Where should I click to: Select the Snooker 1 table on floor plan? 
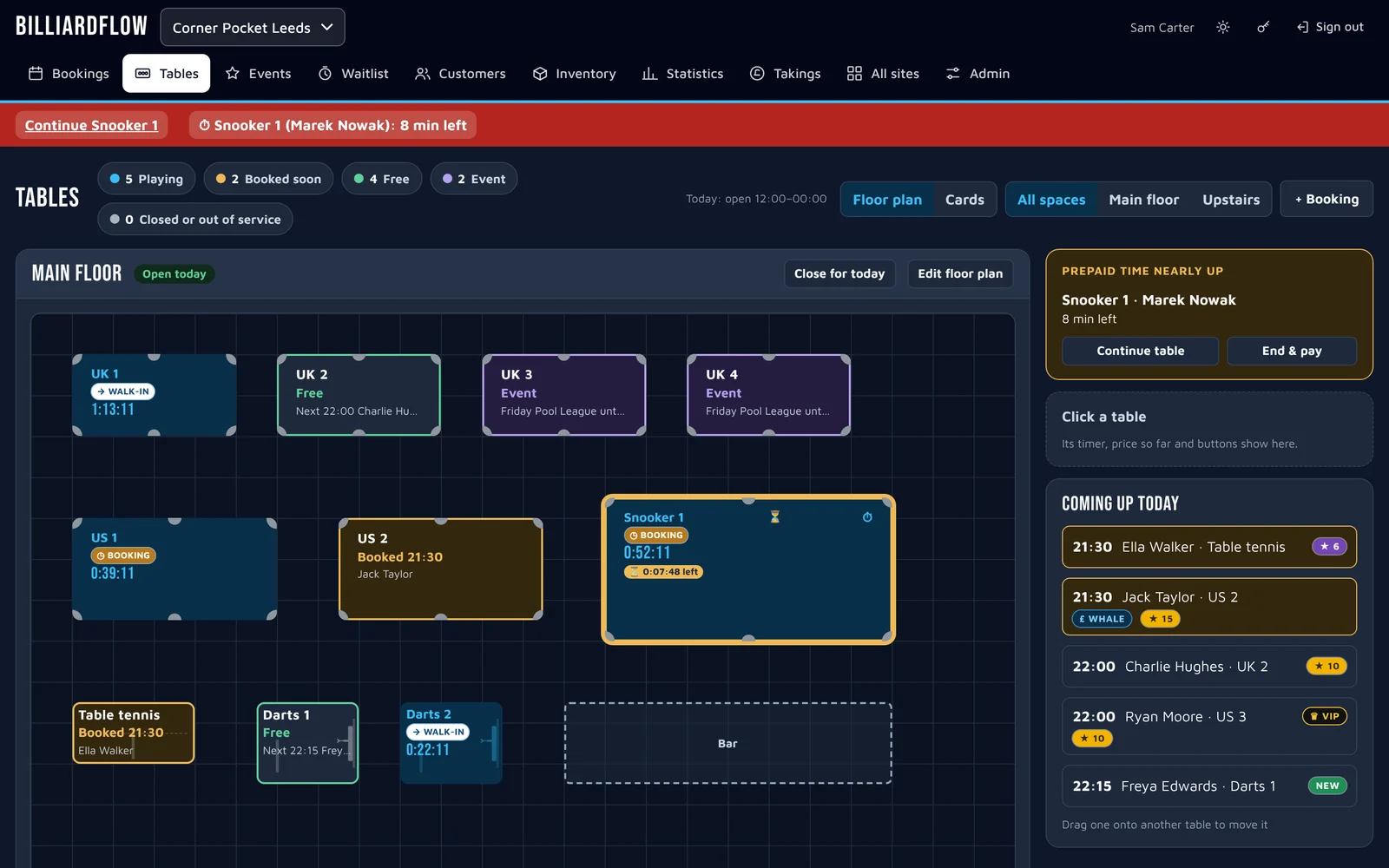pyautogui.click(x=748, y=569)
